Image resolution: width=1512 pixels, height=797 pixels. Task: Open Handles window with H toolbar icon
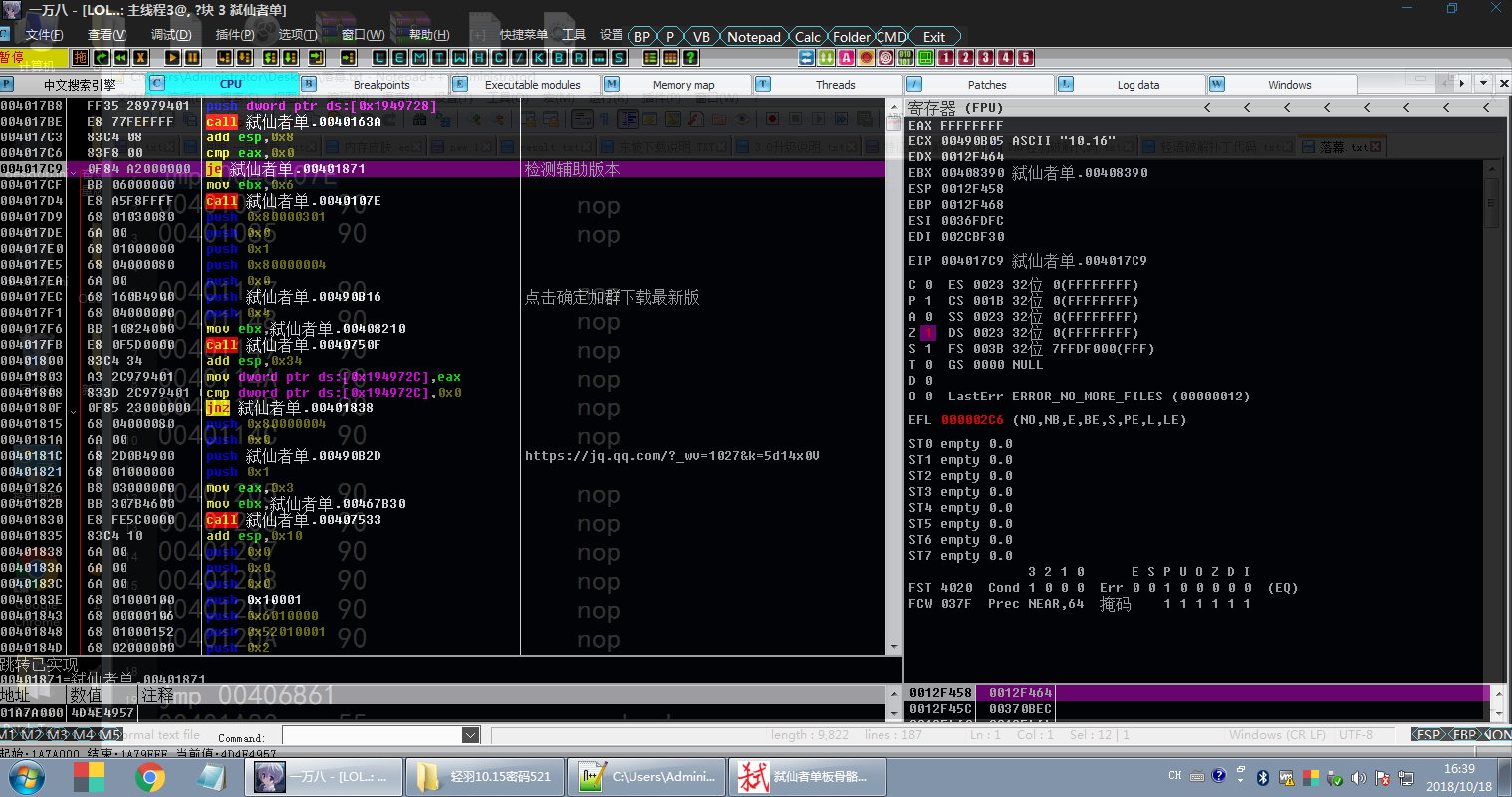pos(479,57)
